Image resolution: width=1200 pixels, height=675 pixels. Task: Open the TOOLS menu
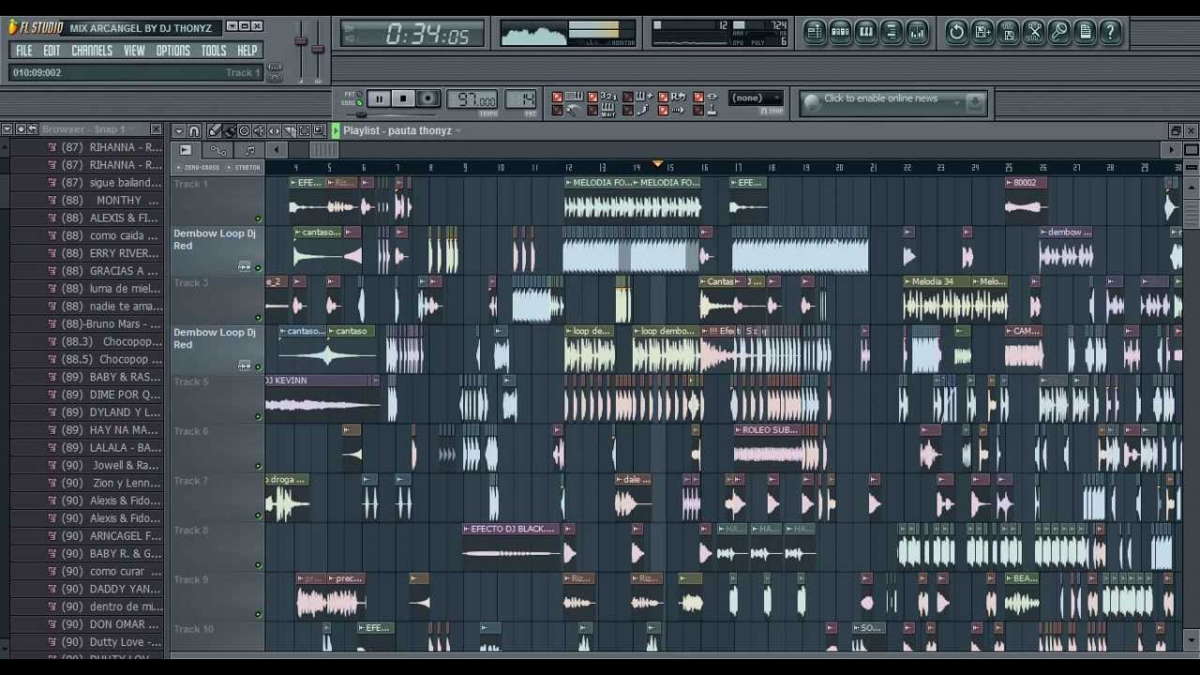pos(214,50)
